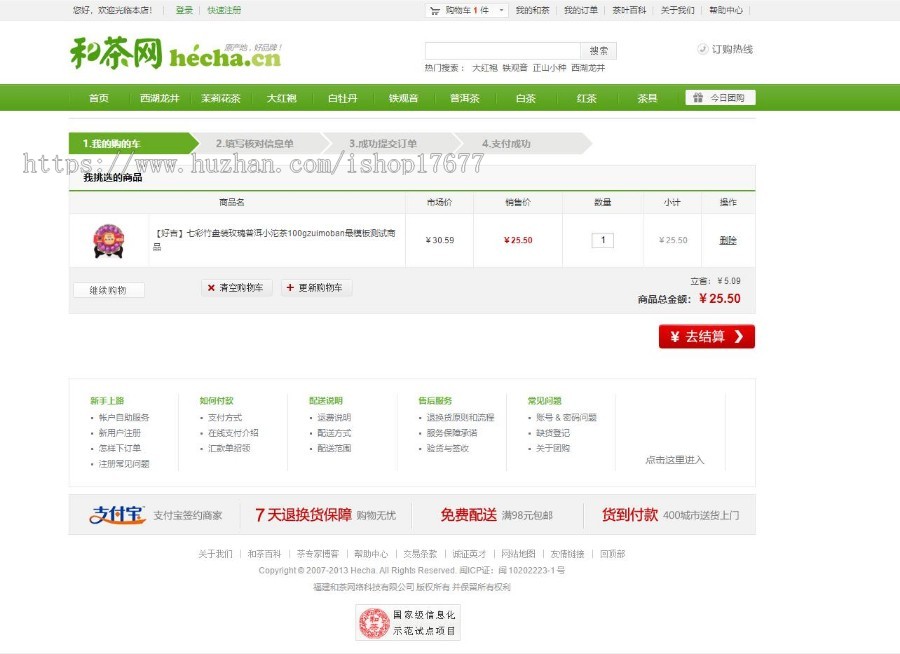Open 缺货登记 link
900x654 pixels.
coord(553,433)
